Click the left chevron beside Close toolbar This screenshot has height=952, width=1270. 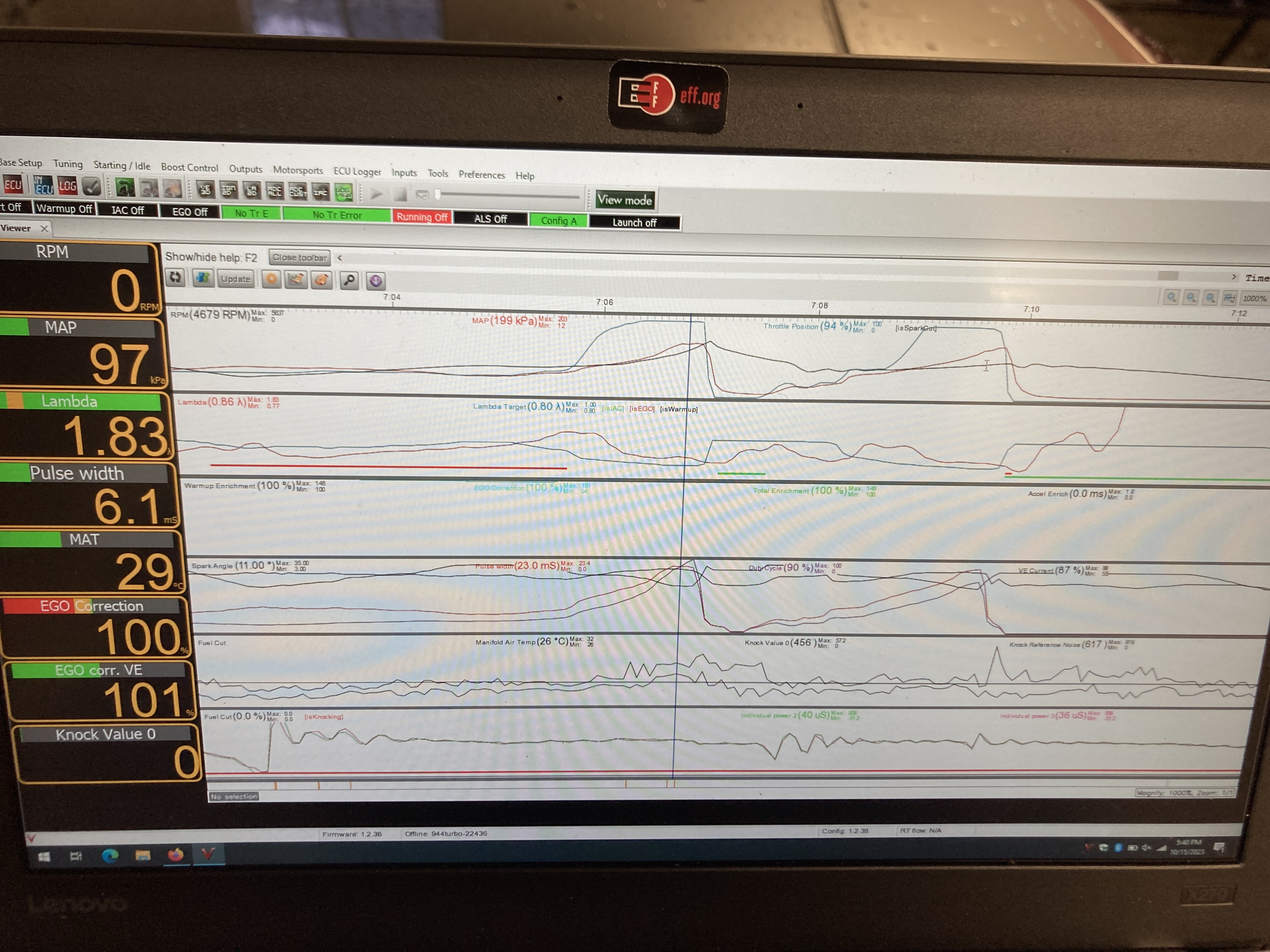pyautogui.click(x=340, y=258)
